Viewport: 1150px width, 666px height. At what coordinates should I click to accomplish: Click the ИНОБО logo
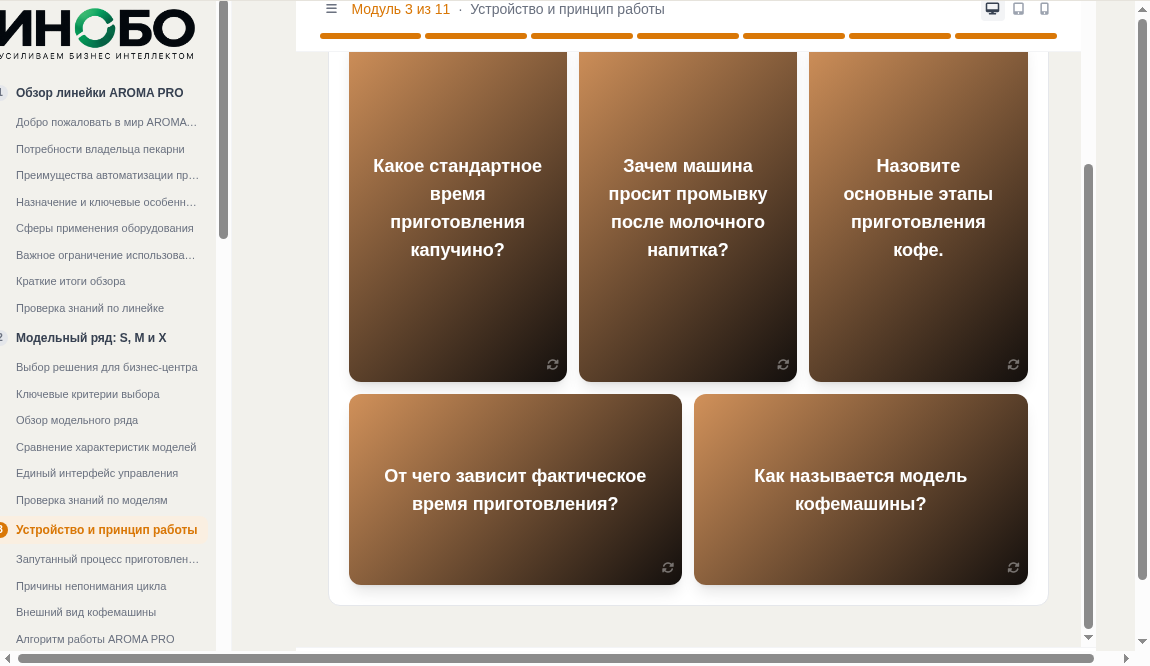[98, 33]
